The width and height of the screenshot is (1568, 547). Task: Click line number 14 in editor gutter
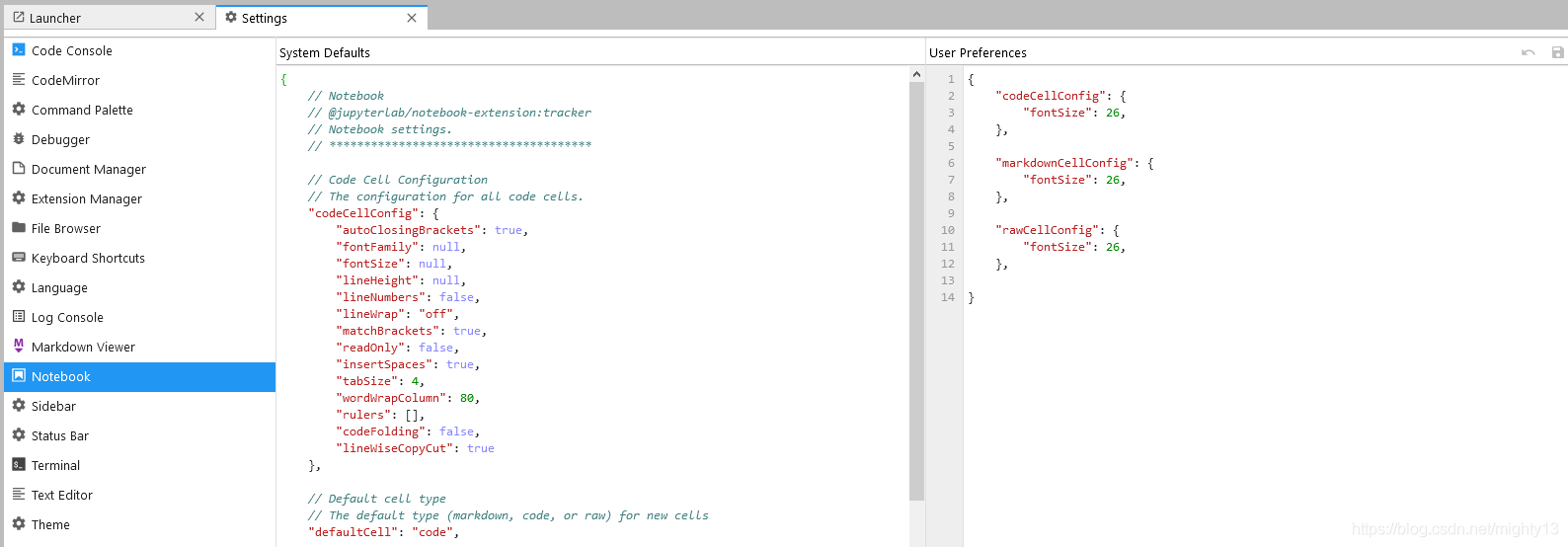click(x=948, y=297)
